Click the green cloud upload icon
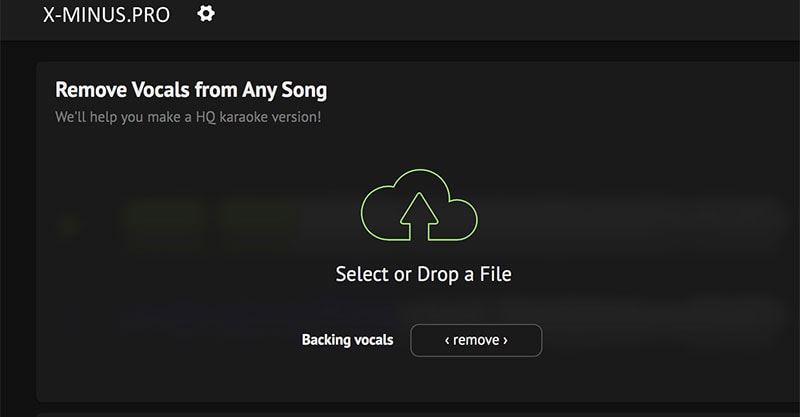The width and height of the screenshot is (800, 417). tap(419, 205)
